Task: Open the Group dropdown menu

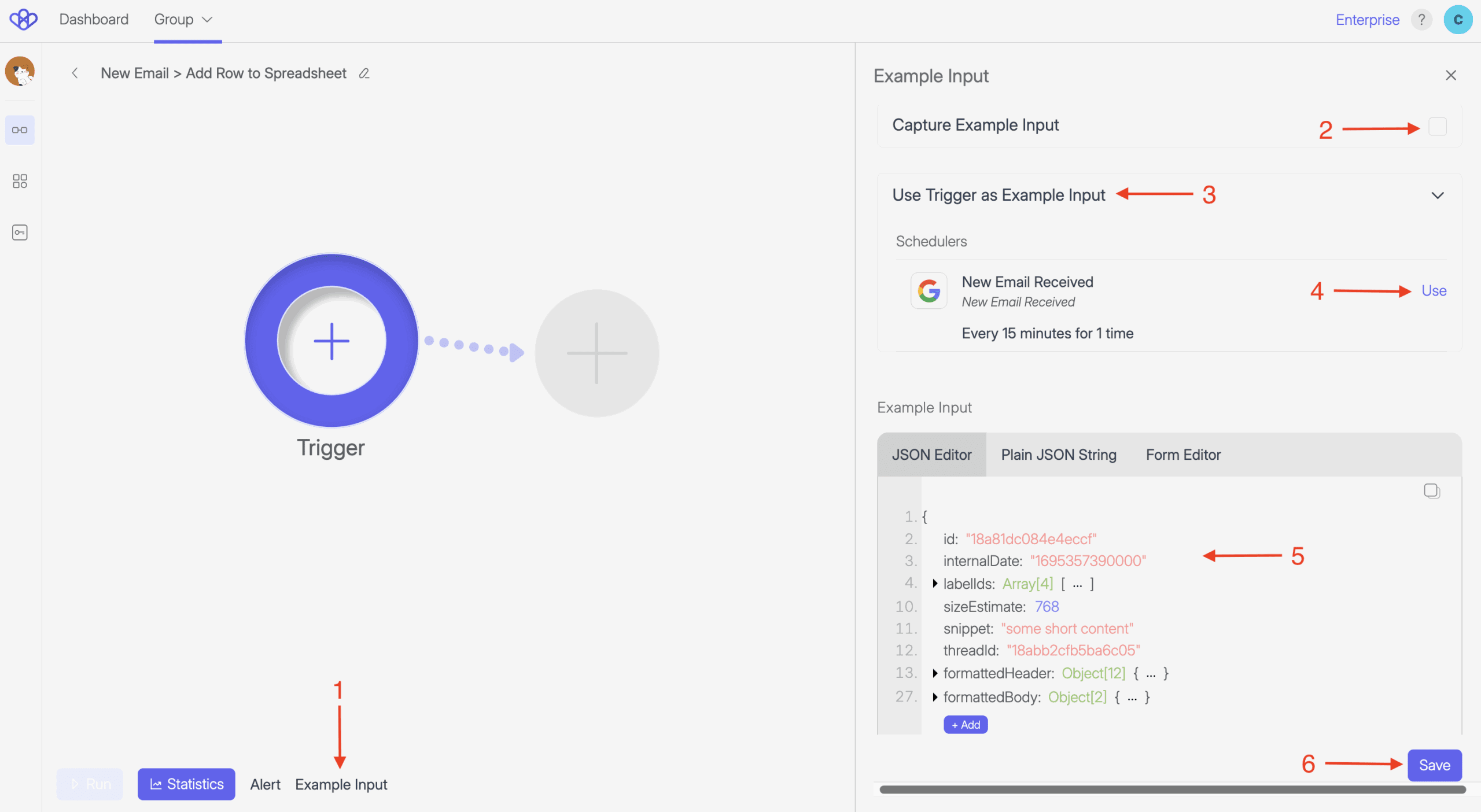Action: coord(183,20)
